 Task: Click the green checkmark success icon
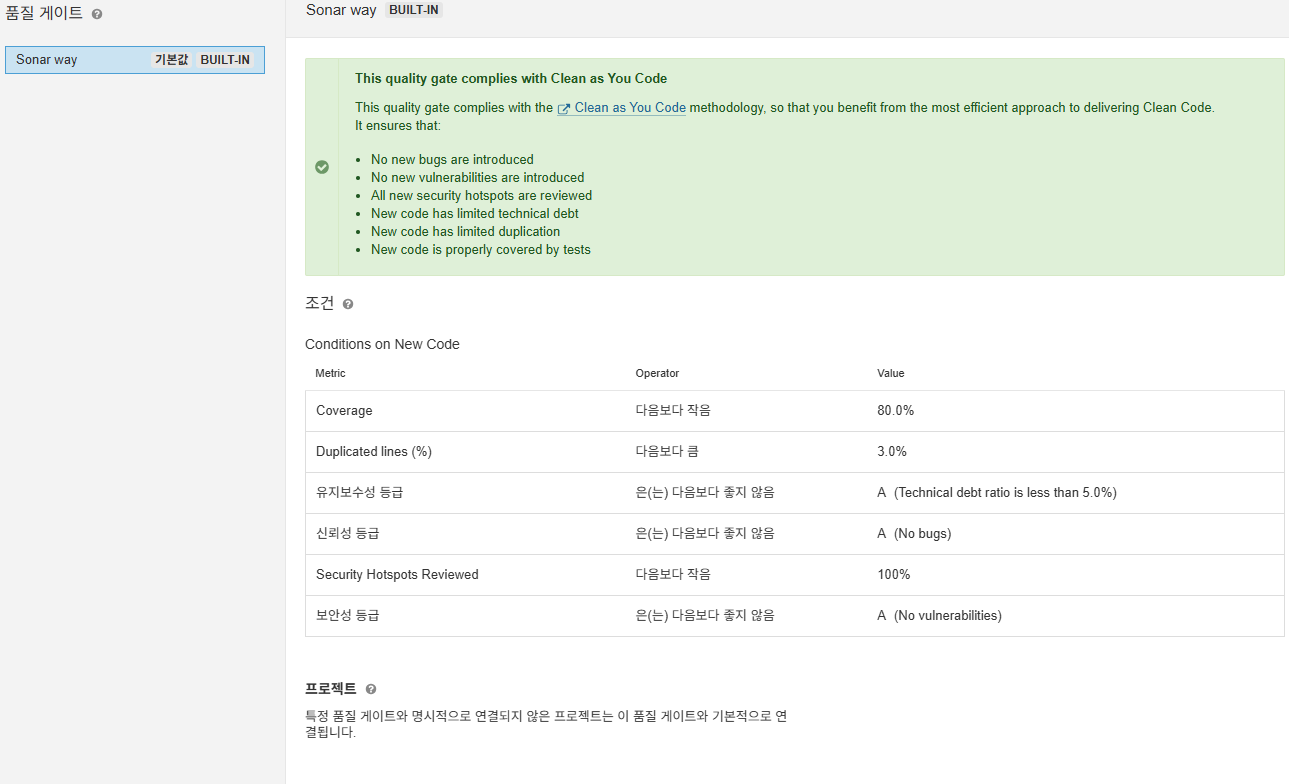click(x=322, y=167)
